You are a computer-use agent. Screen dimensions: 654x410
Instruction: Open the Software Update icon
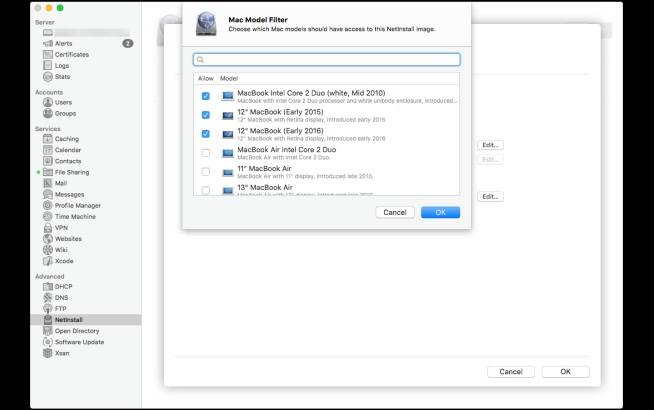tap(48, 342)
